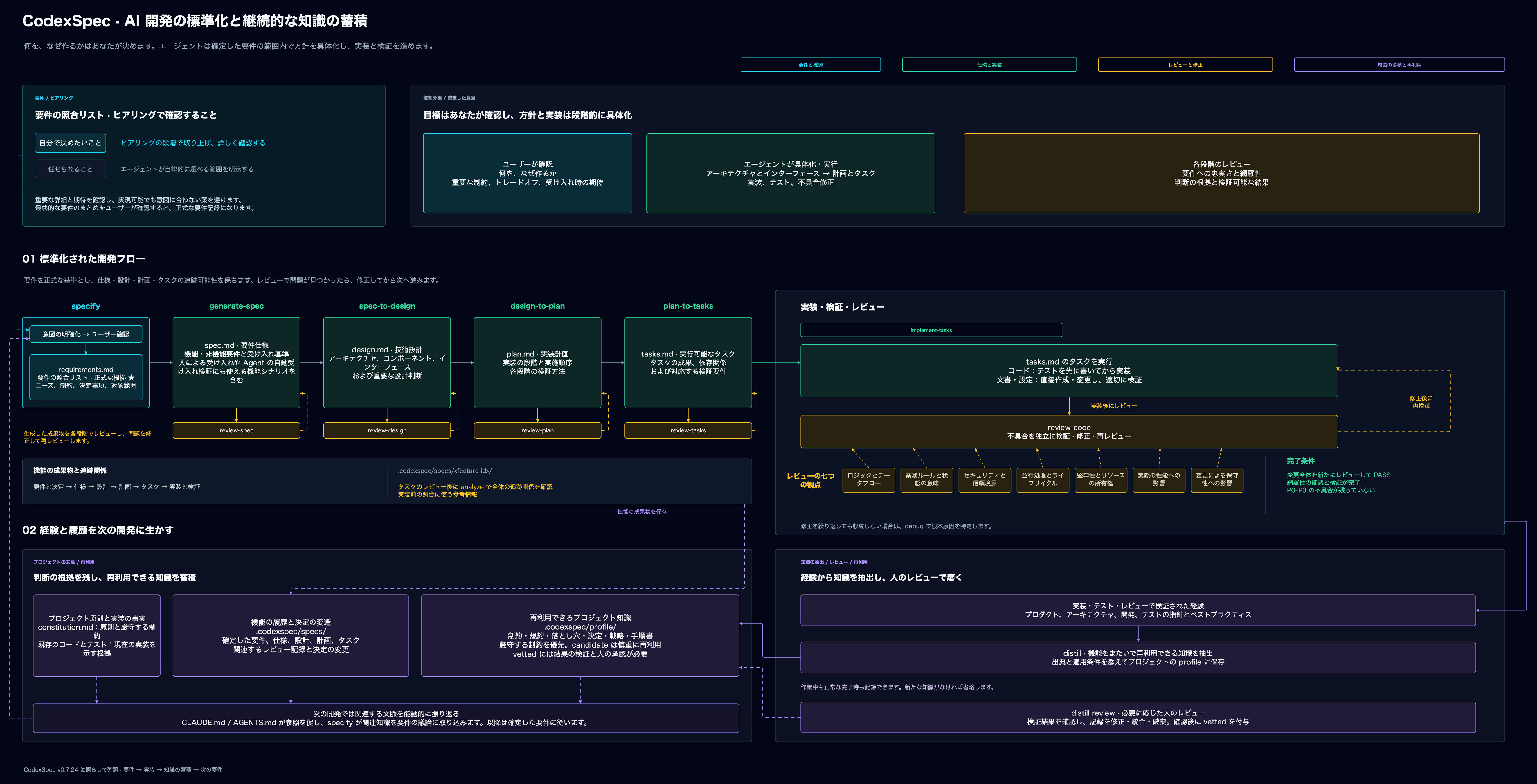Click the 任せられること tag
This screenshot has height=784, width=1537.
(71, 169)
